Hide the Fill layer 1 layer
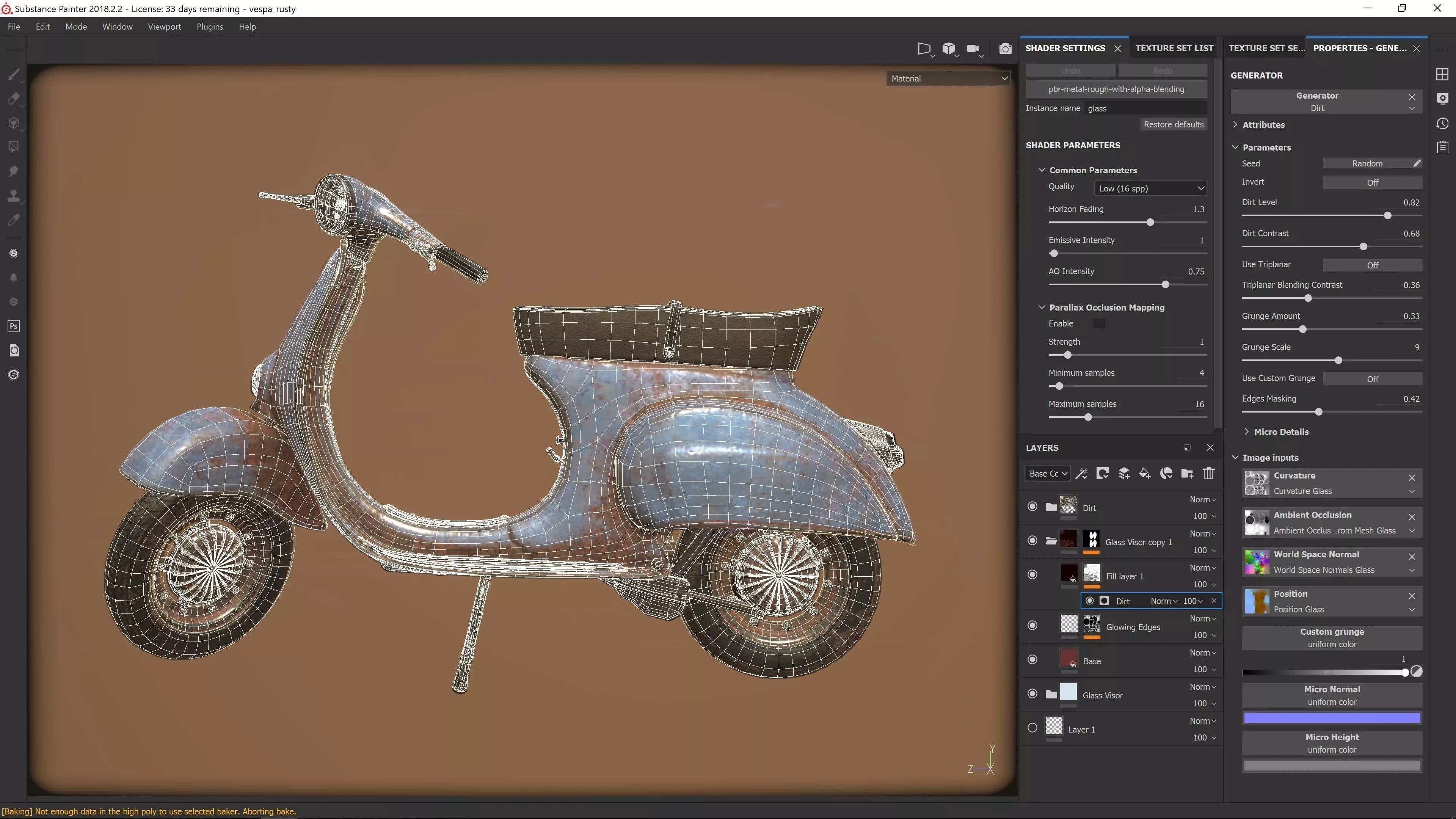Image resolution: width=1456 pixels, height=819 pixels. [x=1032, y=574]
